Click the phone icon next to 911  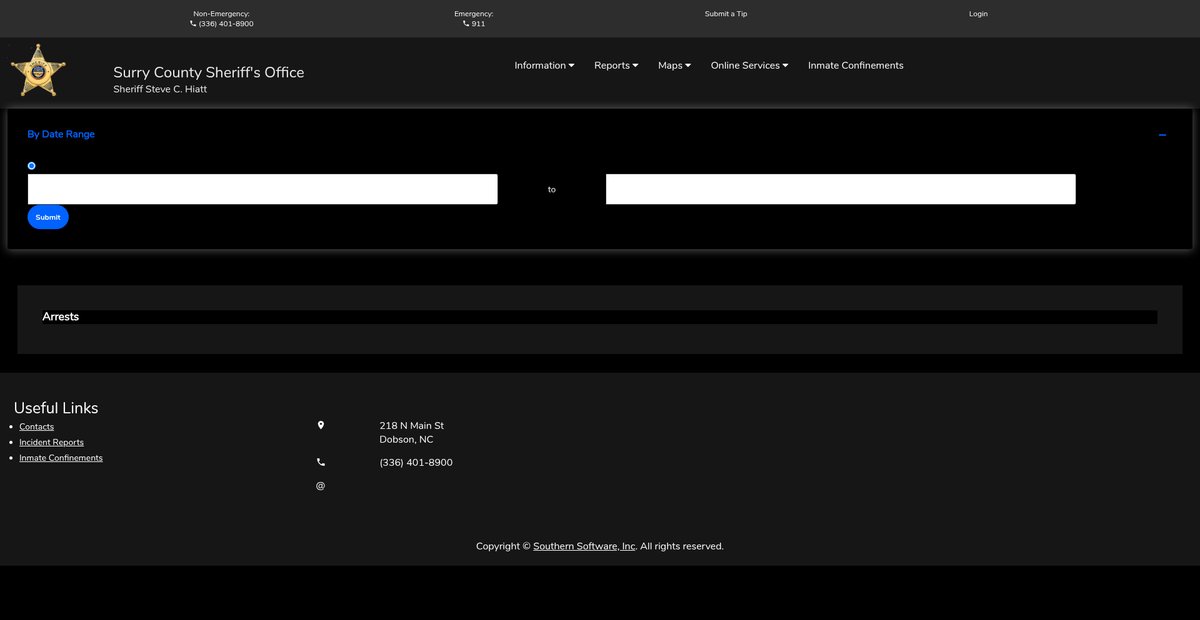point(466,23)
